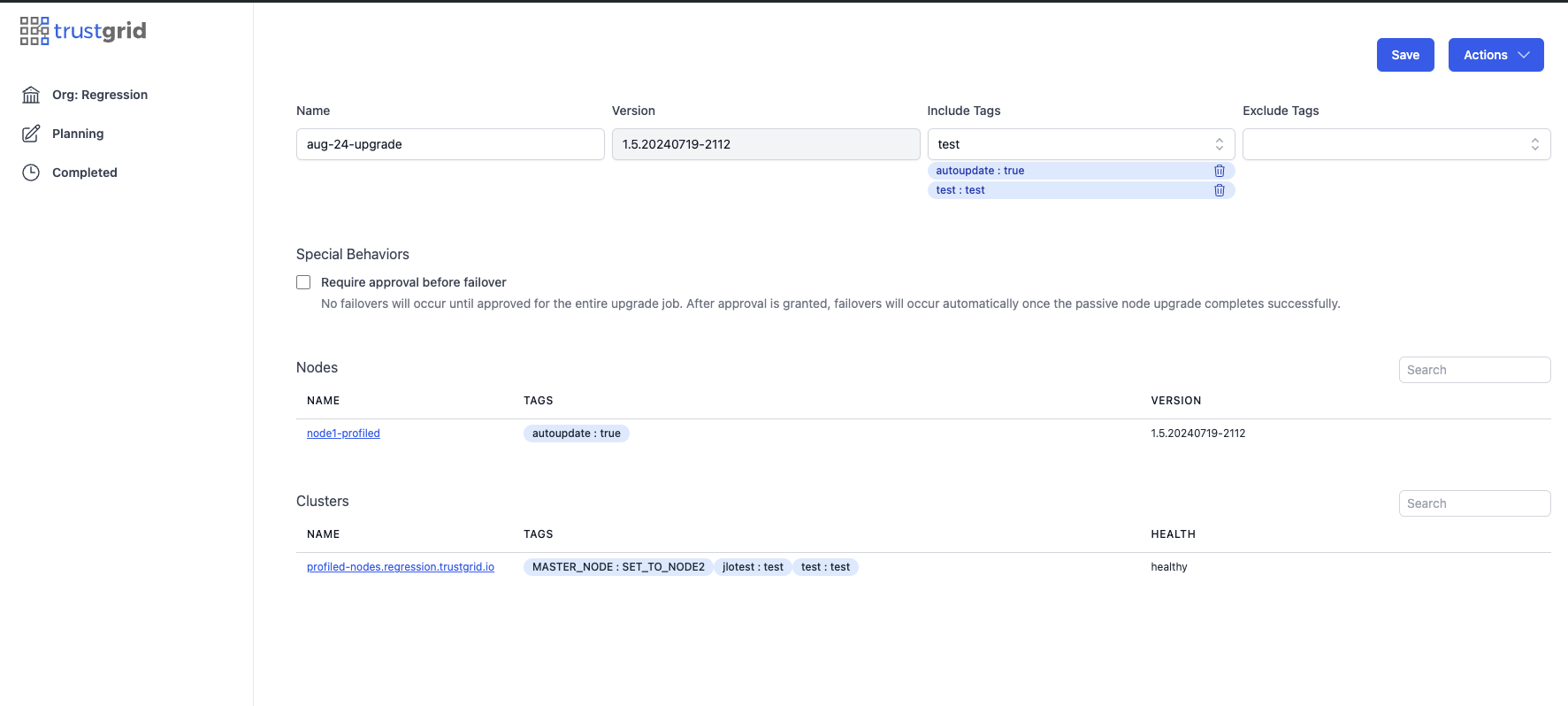Click the 'MASTER_NODE : SET_TO_NODE2' cluster tag
This screenshot has width=1568, height=706.
pos(618,567)
